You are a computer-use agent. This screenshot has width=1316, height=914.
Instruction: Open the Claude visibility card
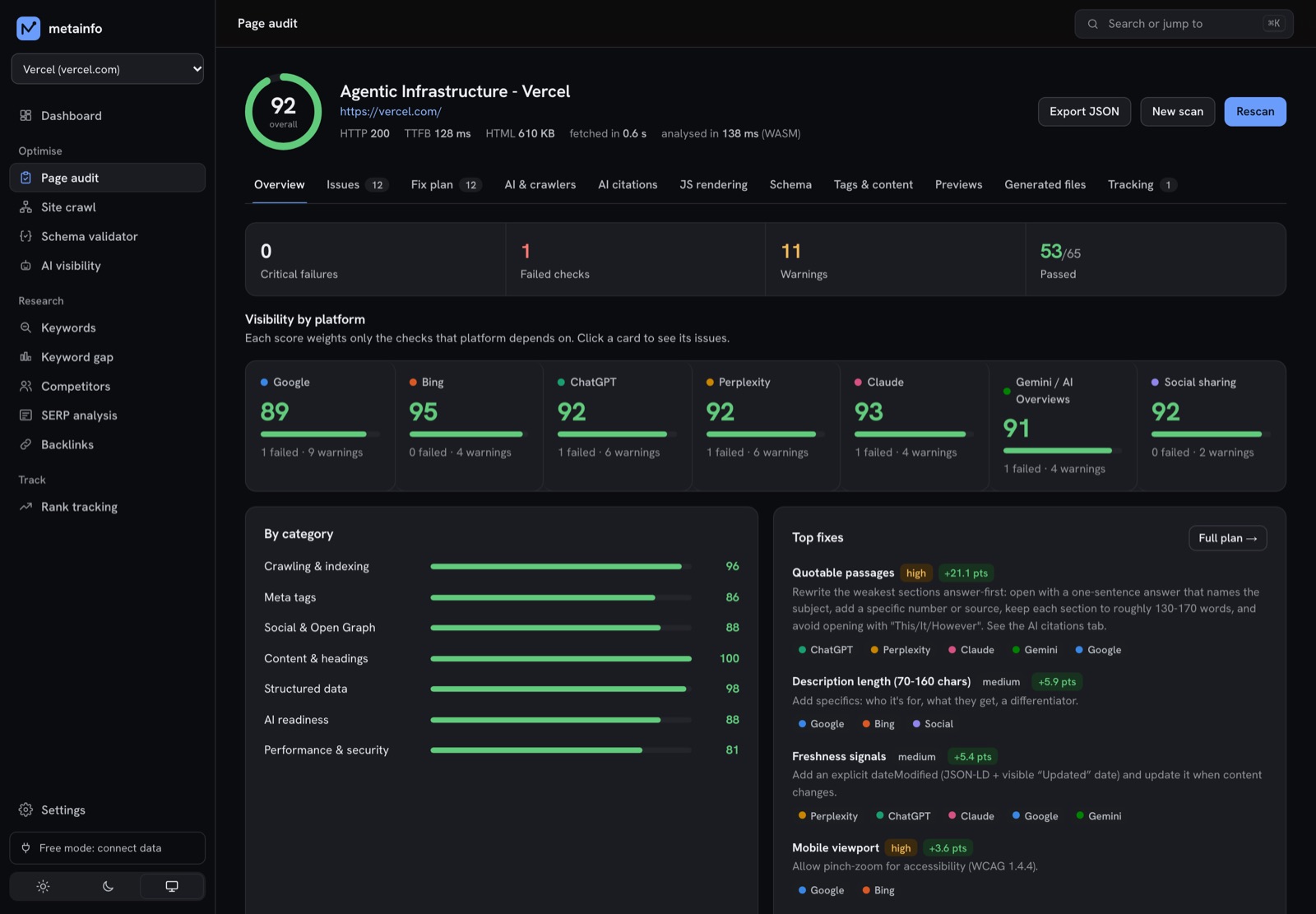click(914, 425)
